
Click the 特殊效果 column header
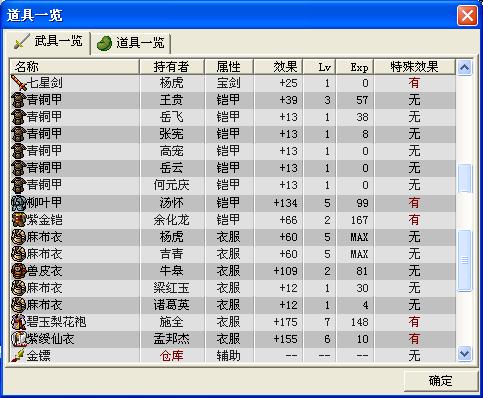pyautogui.click(x=414, y=66)
